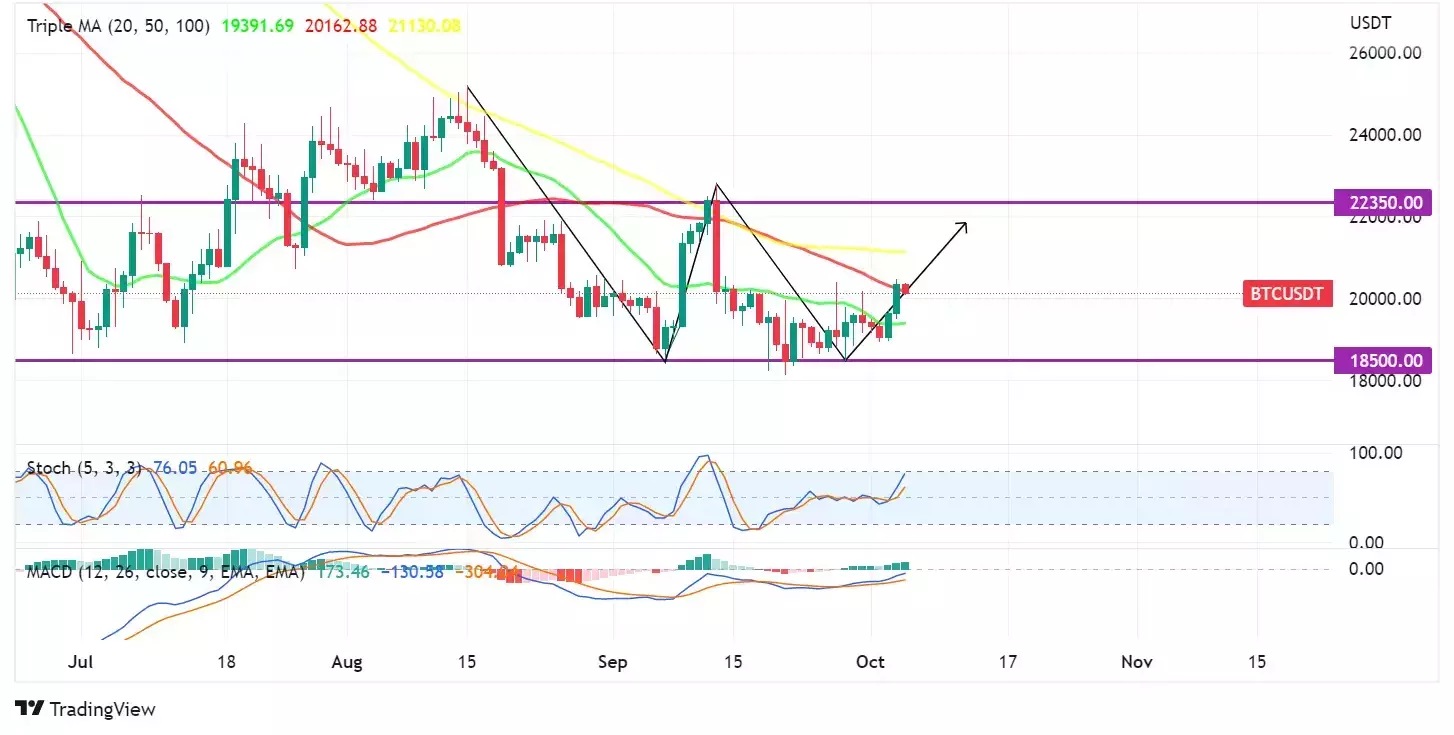
Task: Click the 22350.00 resistance level label
Action: pyautogui.click(x=1384, y=203)
